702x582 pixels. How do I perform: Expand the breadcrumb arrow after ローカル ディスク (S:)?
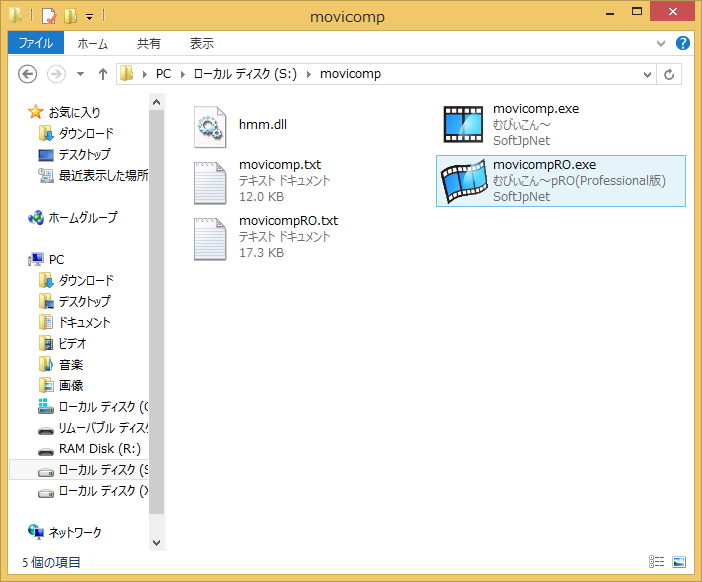(x=308, y=74)
